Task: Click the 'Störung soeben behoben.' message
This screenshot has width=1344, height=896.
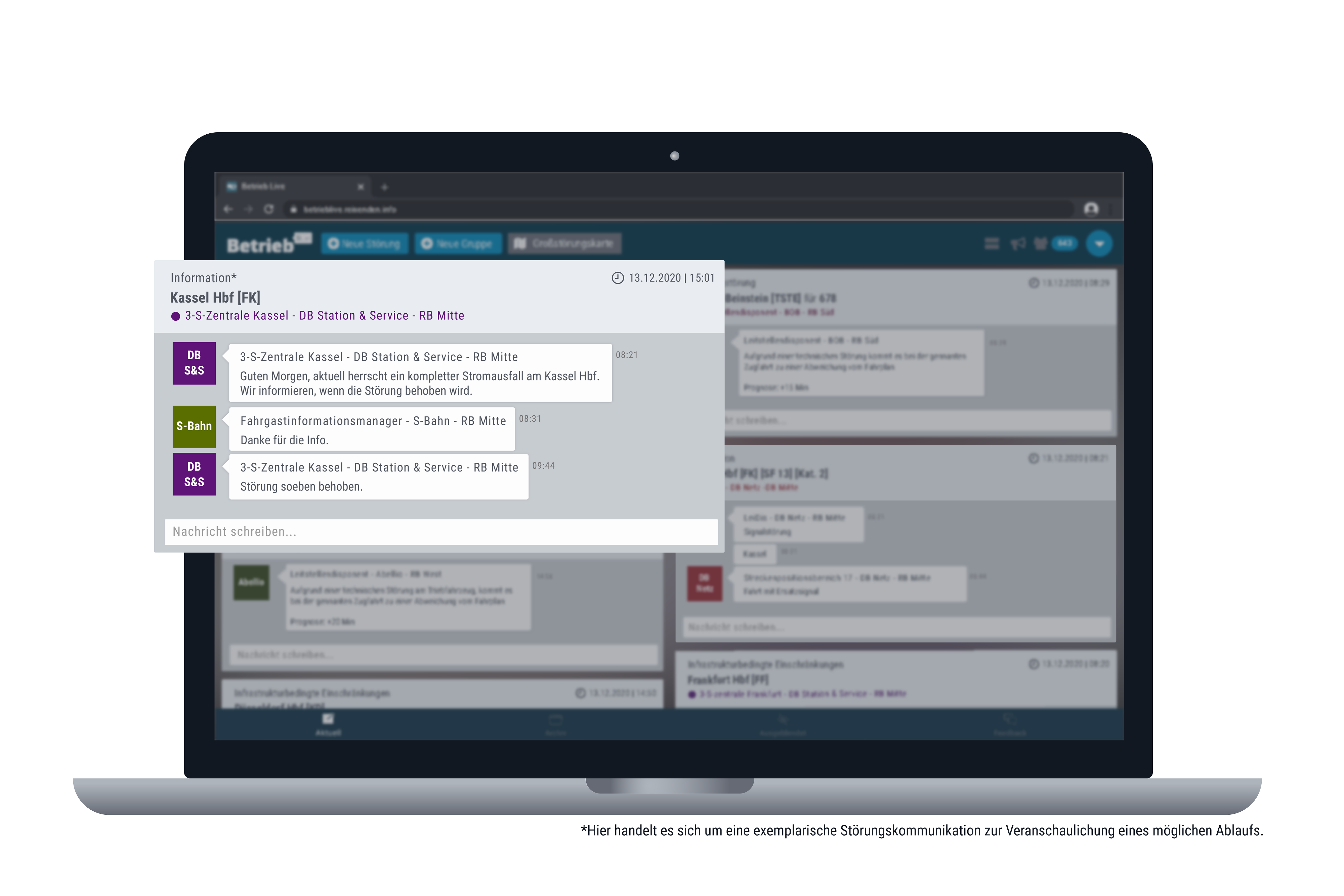Action: [x=301, y=487]
